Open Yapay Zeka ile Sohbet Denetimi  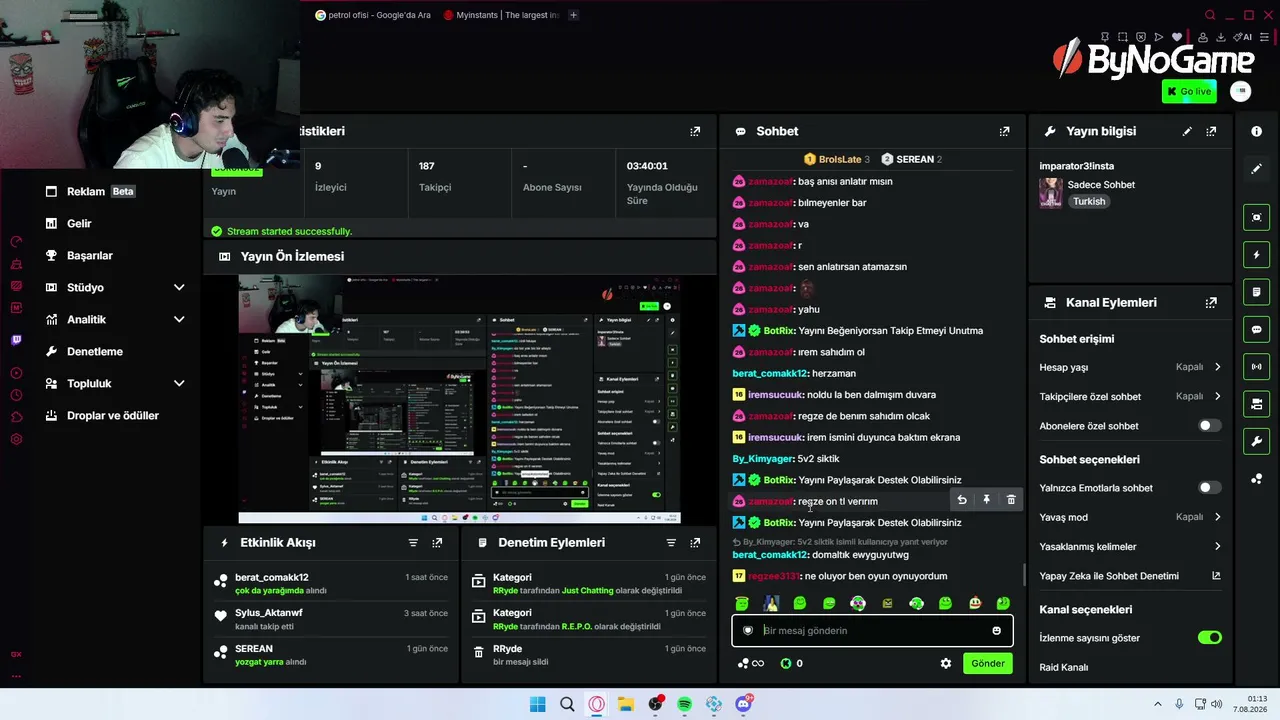pos(1130,576)
